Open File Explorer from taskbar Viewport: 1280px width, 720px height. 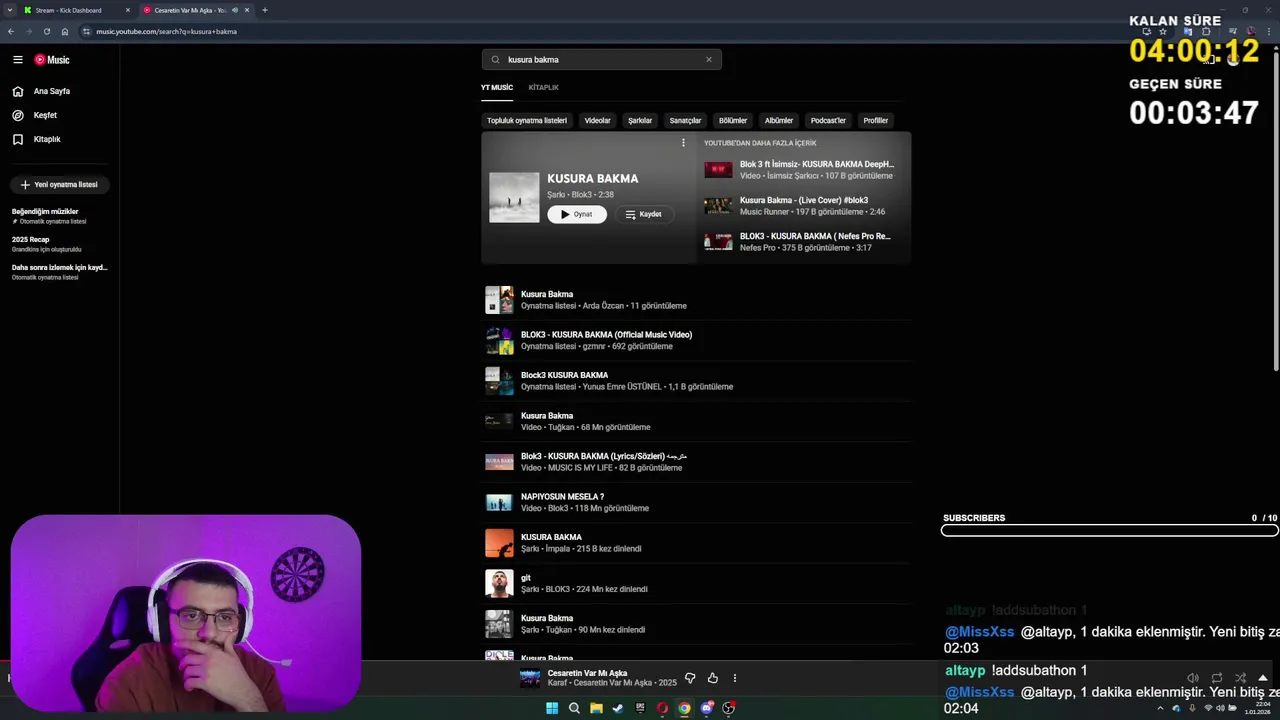click(596, 708)
